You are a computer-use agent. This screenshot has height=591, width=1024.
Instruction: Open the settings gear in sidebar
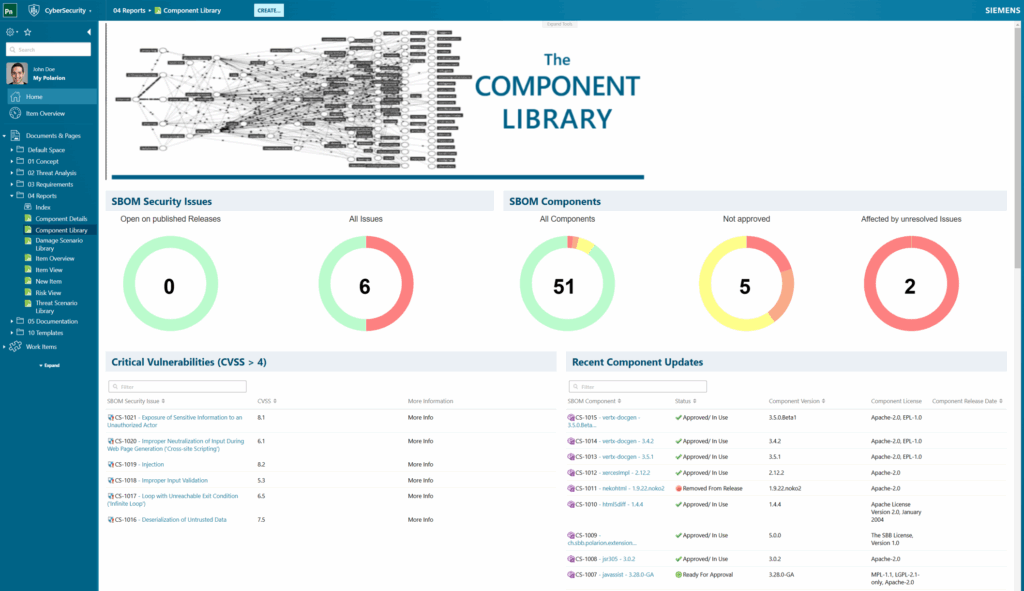pos(10,32)
